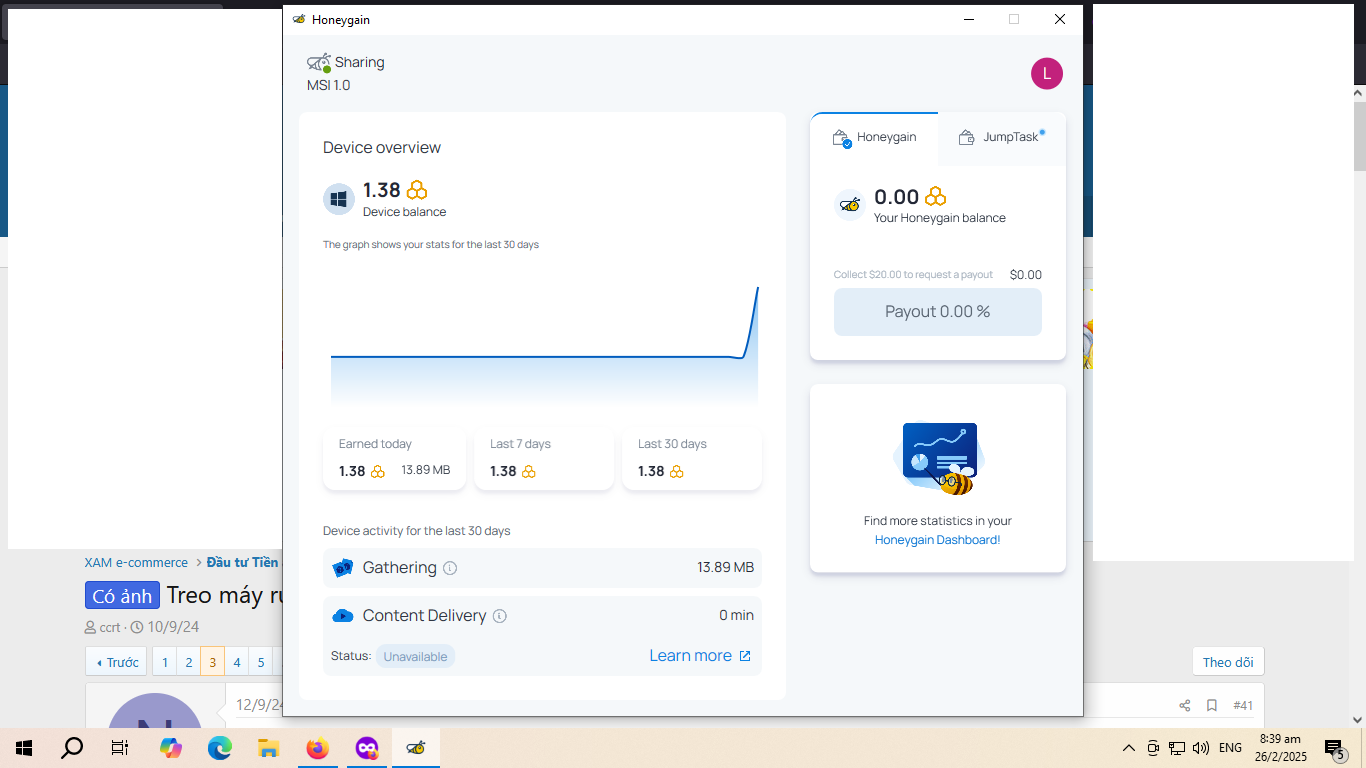Go to page 2 in forum pagination
This screenshot has height=768, width=1366.
[x=188, y=662]
